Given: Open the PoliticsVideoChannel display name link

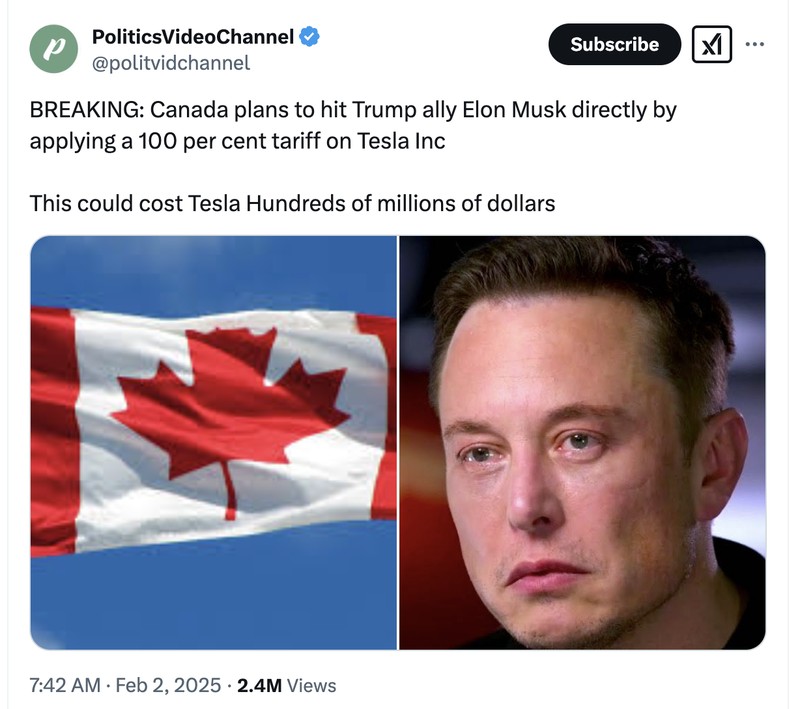Looking at the screenshot, I should pyautogui.click(x=193, y=37).
